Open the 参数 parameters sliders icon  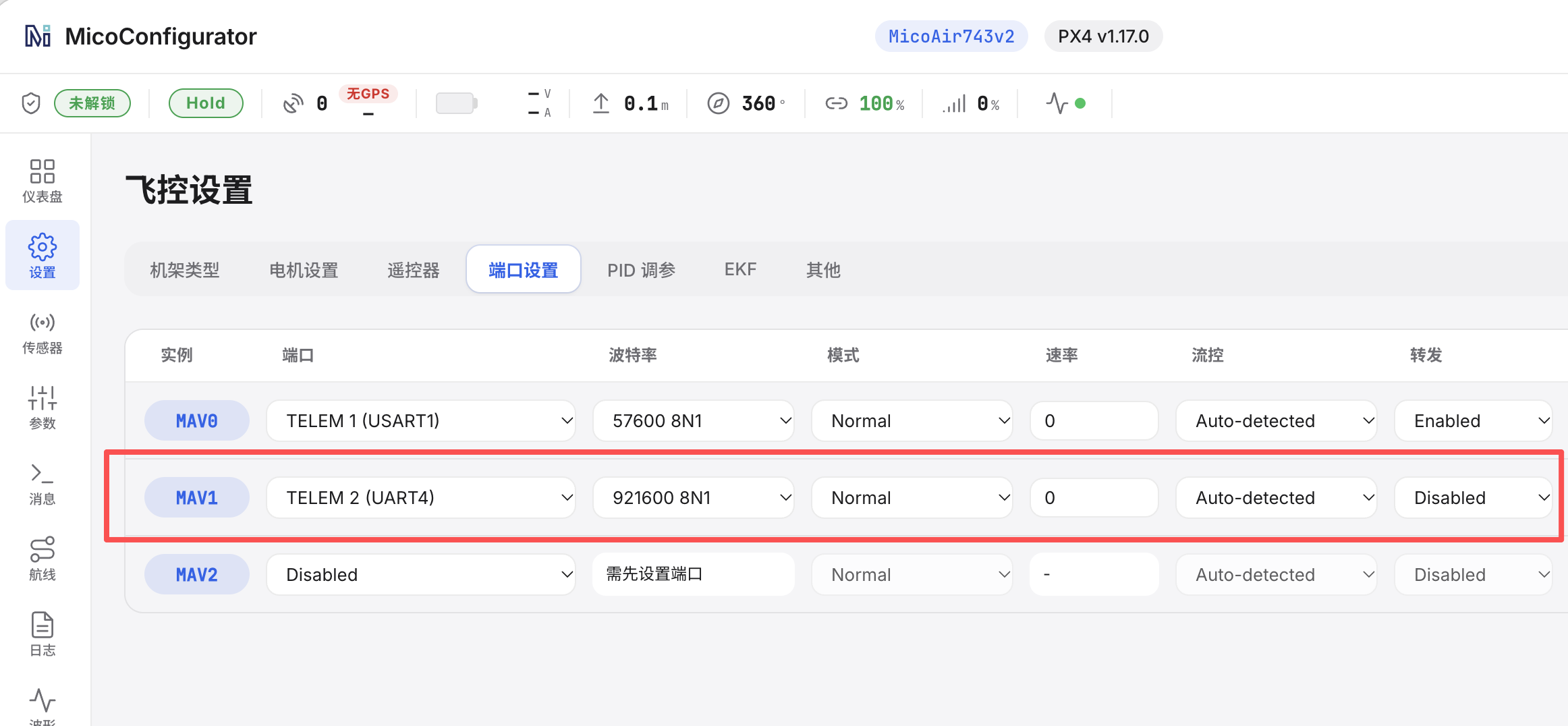43,398
